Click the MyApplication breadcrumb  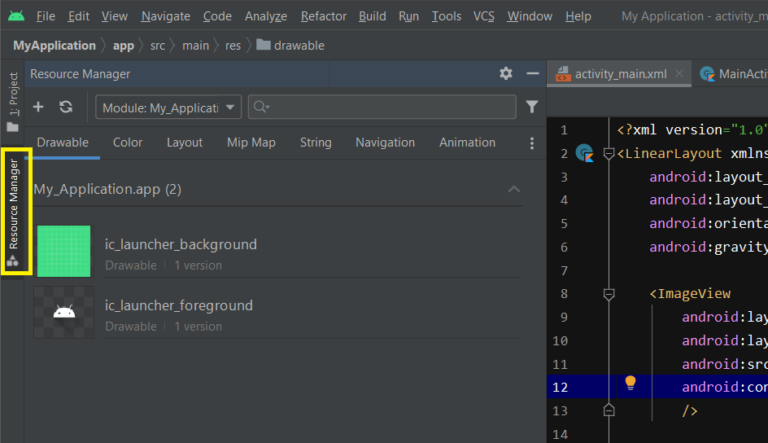pyautogui.click(x=54, y=45)
